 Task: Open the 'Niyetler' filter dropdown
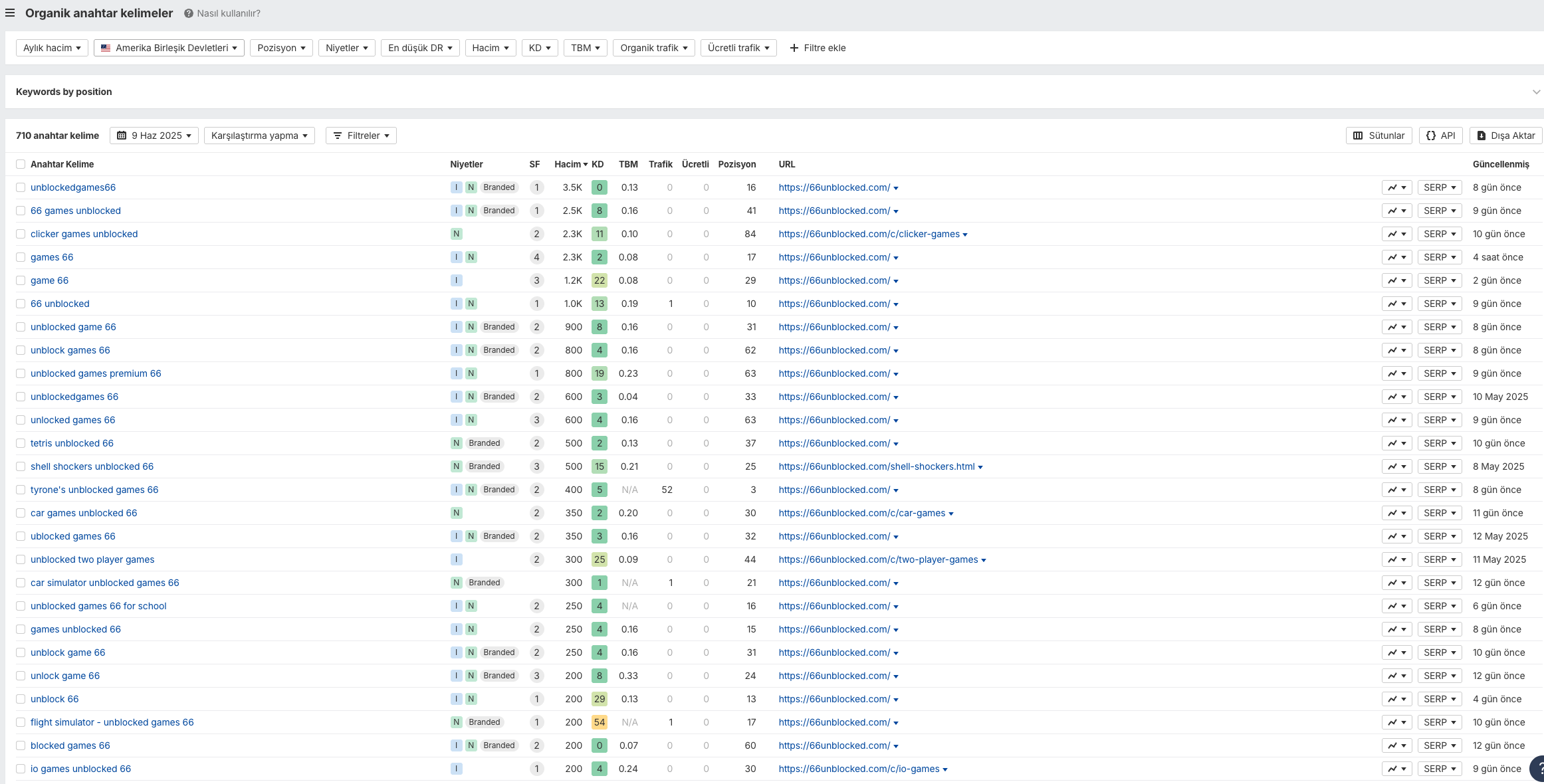pyautogui.click(x=347, y=48)
